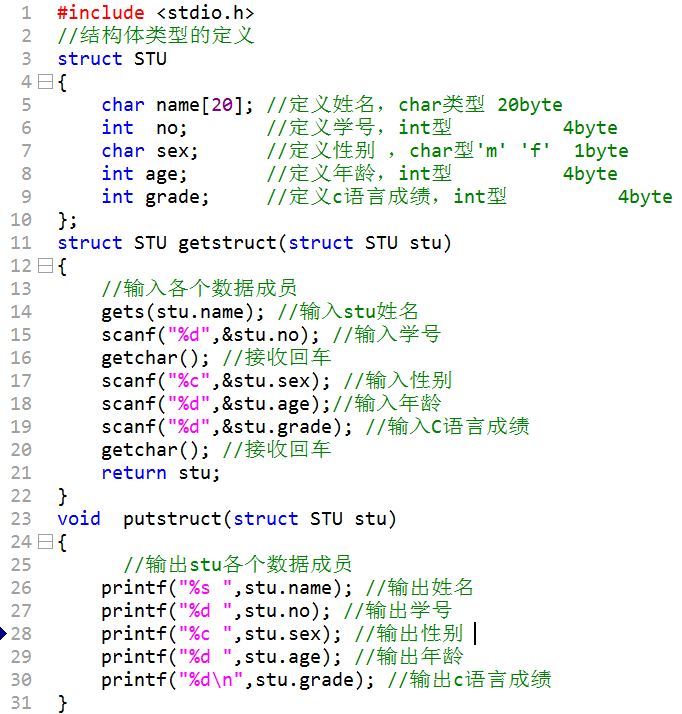Image resolution: width=682 pixels, height=714 pixels.
Task: Click the comment '//输入各个数据成员'
Action: coord(199,288)
